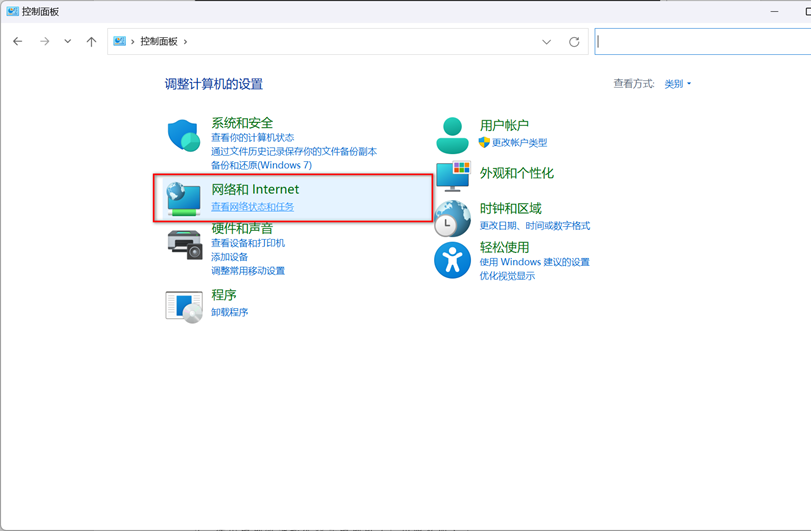Click 使用 Windows 建议的设置 link
The width and height of the screenshot is (811, 531).
534,262
